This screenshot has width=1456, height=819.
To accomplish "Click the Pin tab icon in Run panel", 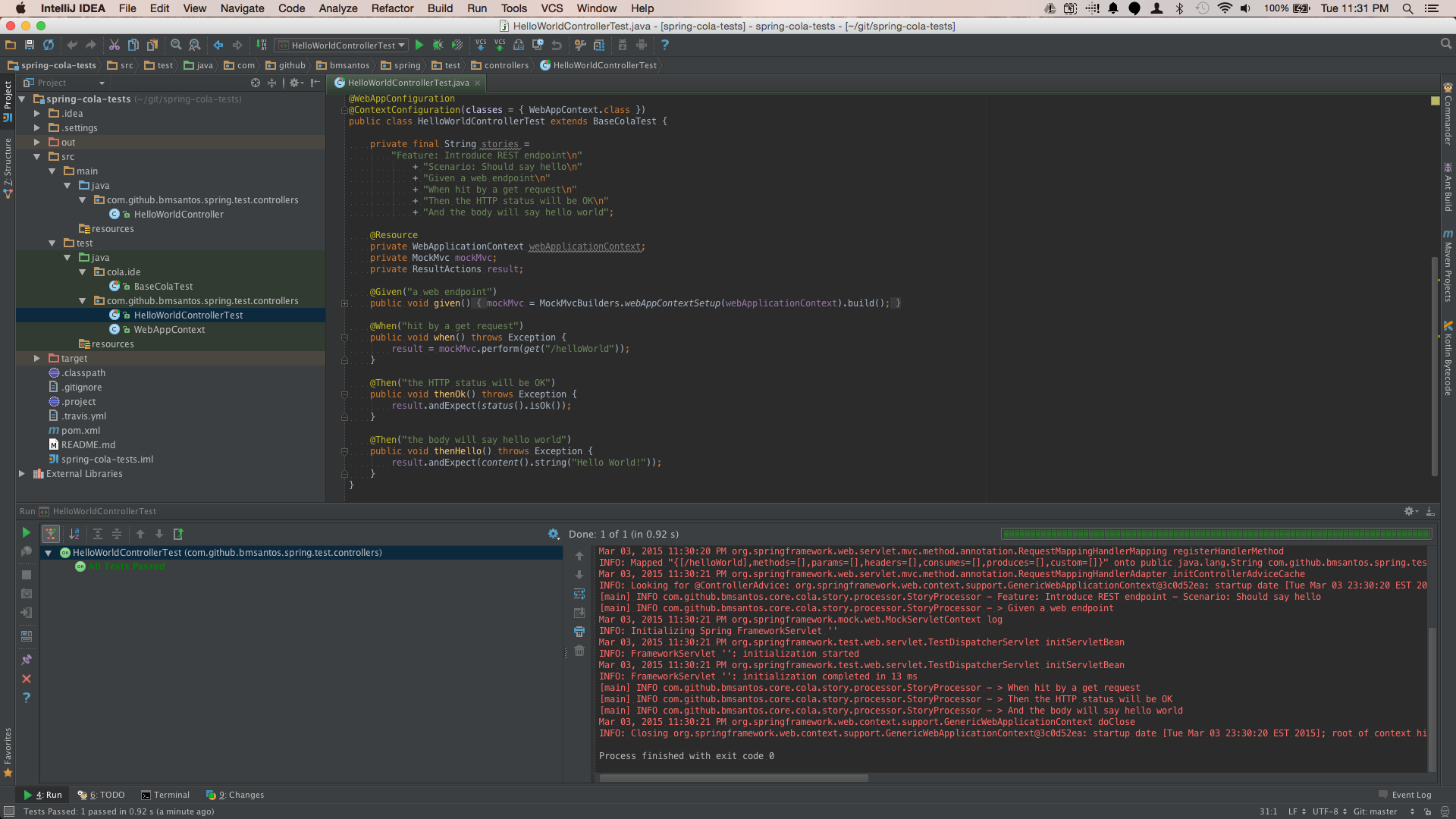I will (27, 660).
